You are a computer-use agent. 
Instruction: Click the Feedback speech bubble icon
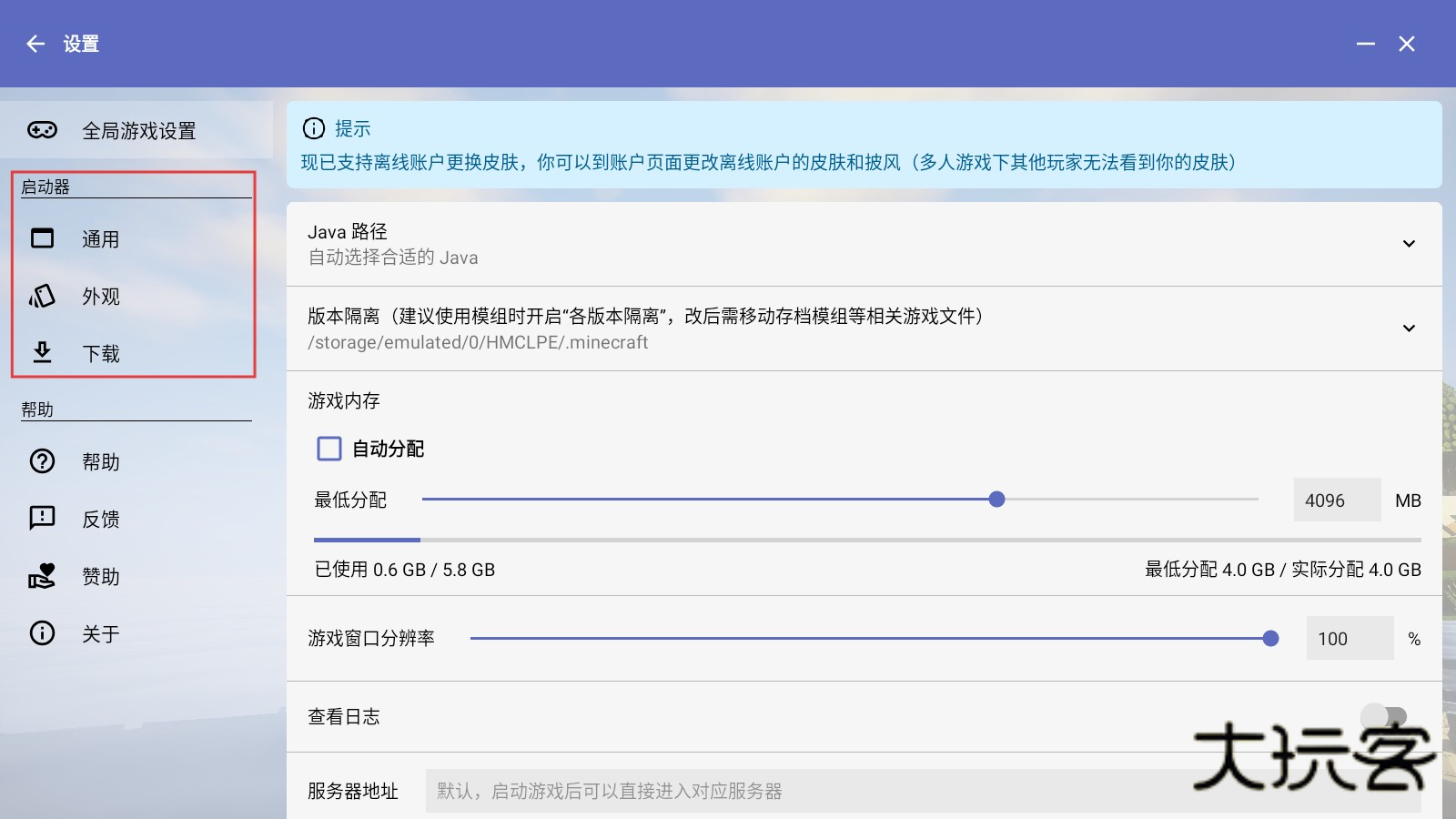(43, 518)
